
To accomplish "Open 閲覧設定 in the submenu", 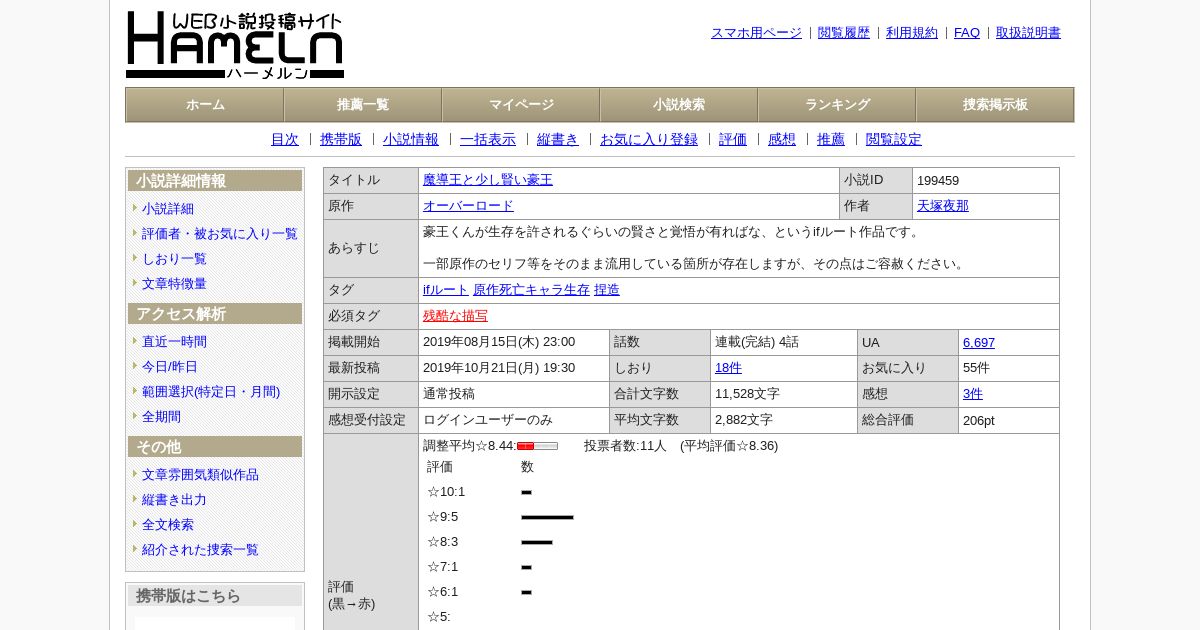I will 894,140.
